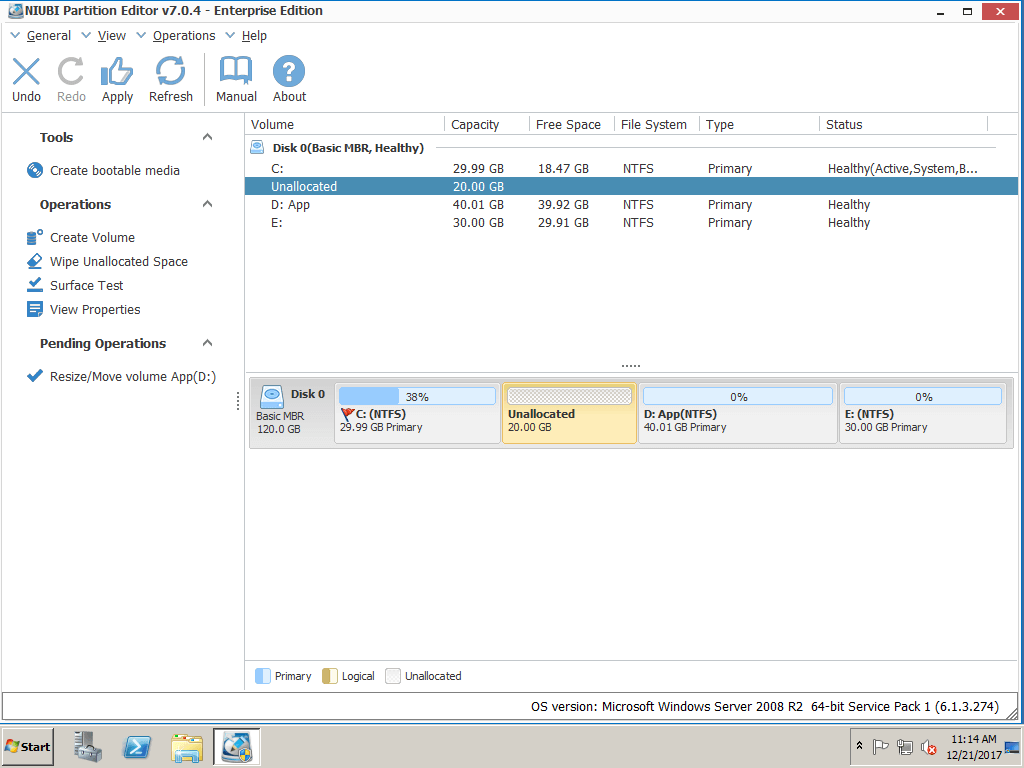Screen dimensions: 1024x768
Task: Click the Wipe Unallocated Space link
Action: 119,261
